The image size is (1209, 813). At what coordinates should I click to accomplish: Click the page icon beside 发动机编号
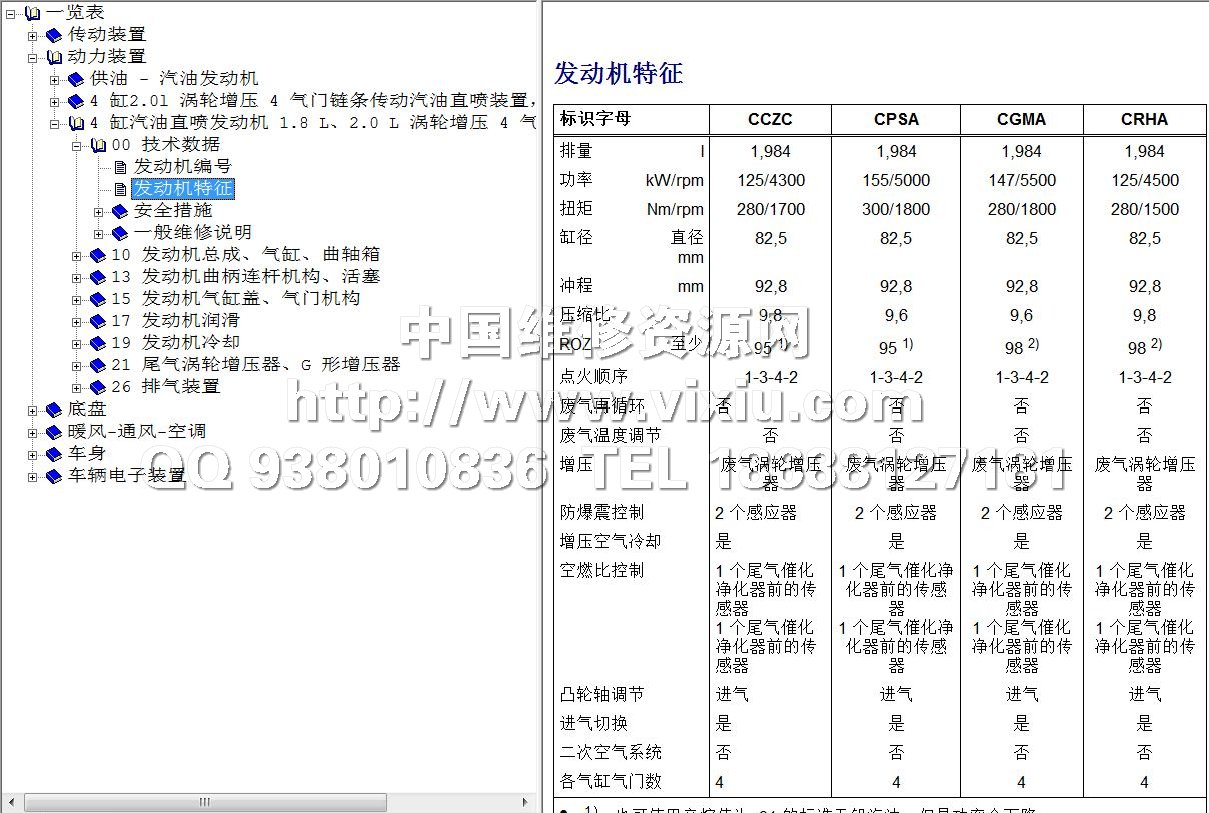click(x=120, y=167)
